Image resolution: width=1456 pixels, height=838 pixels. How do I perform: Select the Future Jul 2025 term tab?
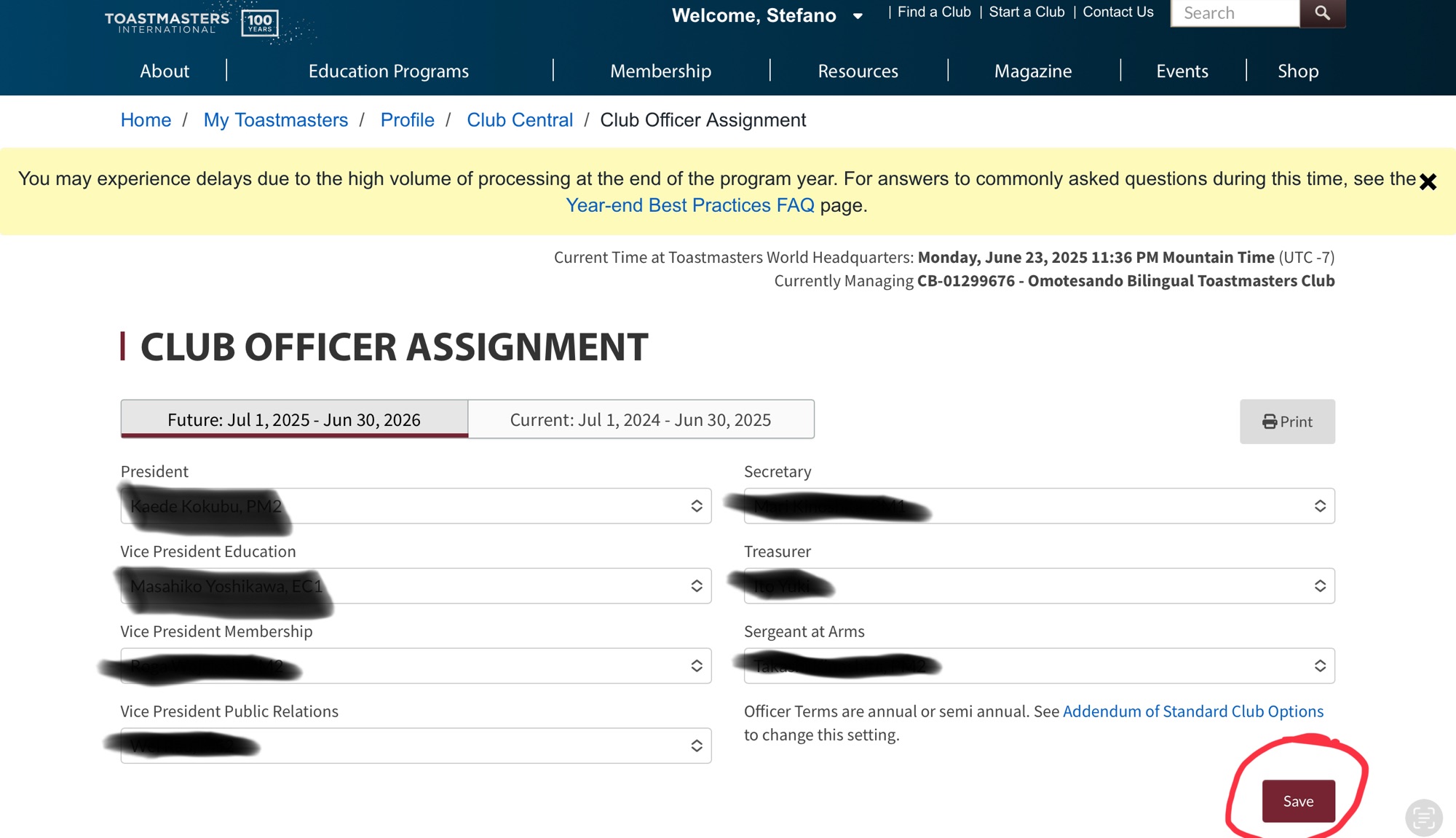(294, 420)
